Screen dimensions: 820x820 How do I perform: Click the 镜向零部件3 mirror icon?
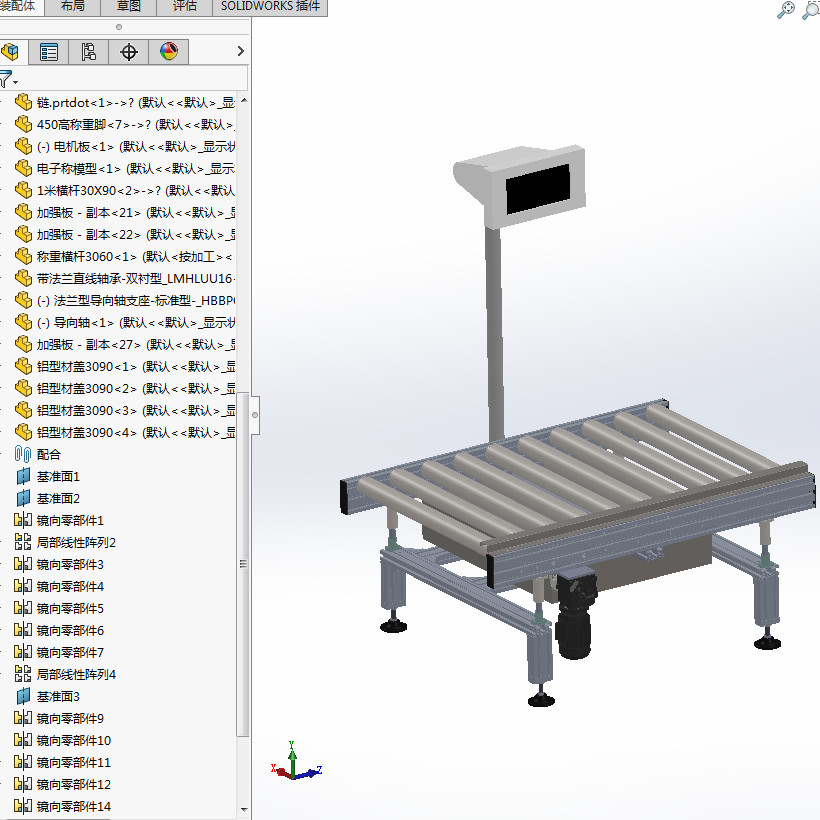(x=23, y=564)
